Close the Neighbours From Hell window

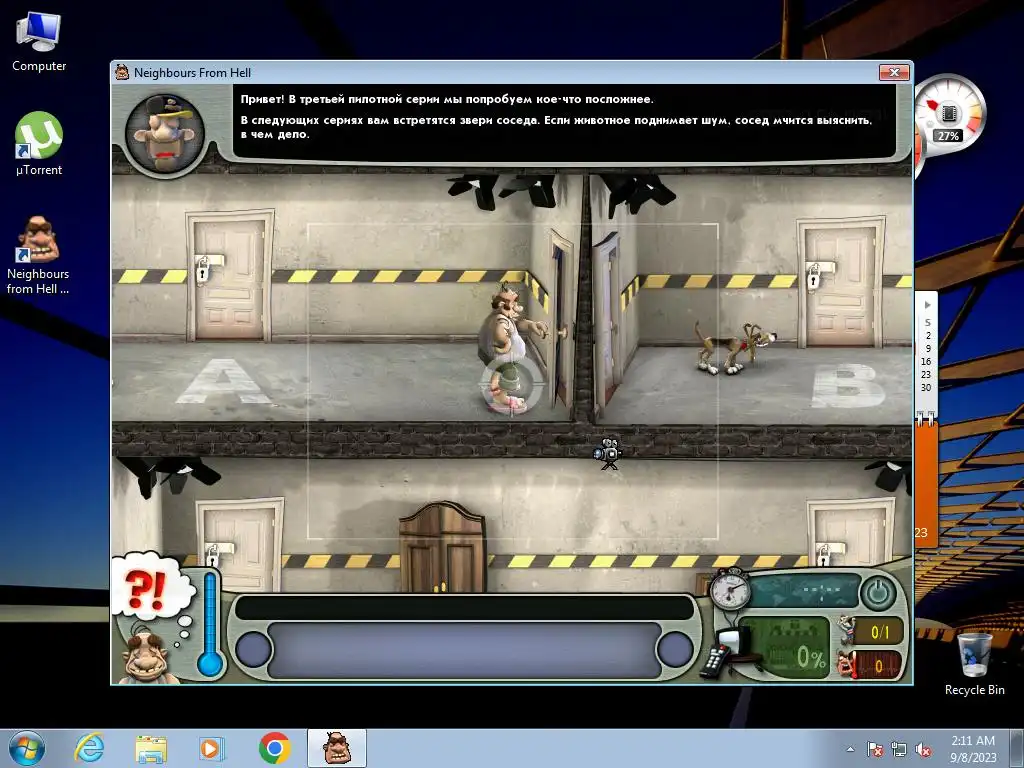pos(894,72)
